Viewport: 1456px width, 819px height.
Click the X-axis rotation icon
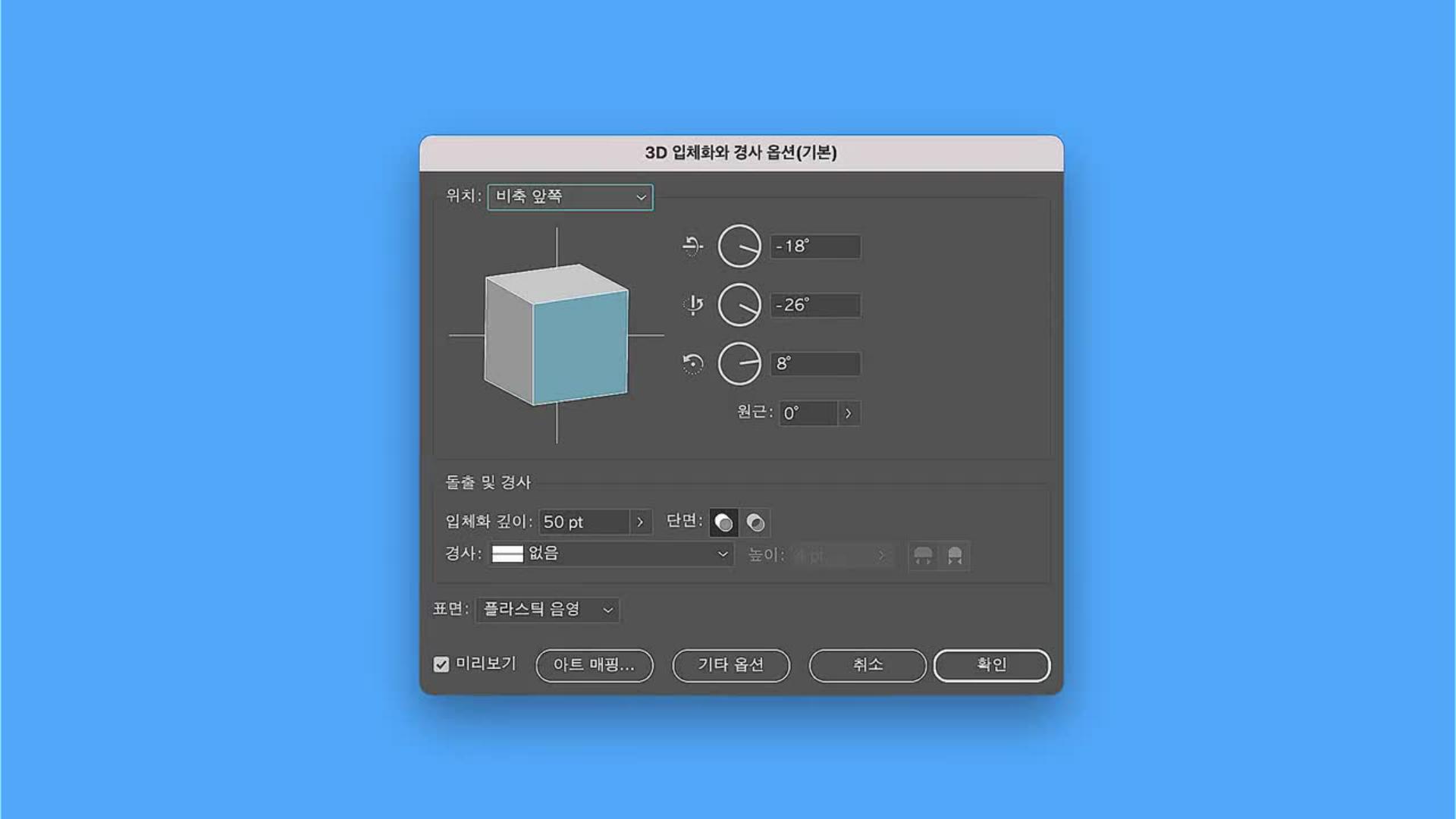click(692, 246)
